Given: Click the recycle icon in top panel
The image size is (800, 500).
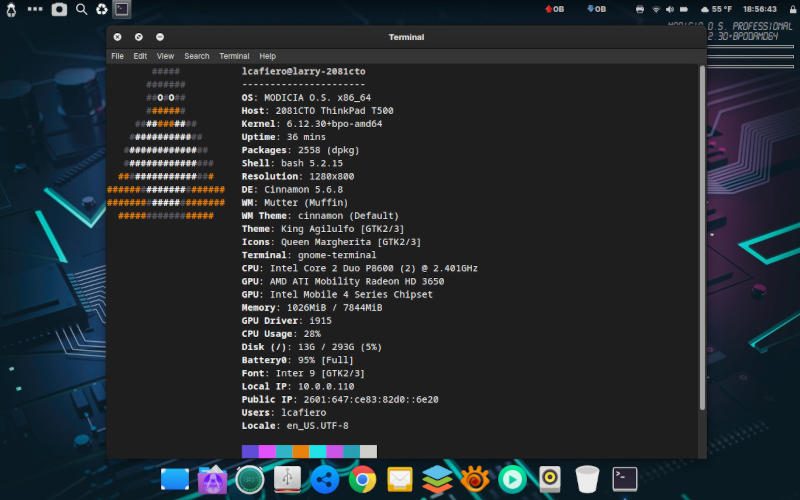Looking at the screenshot, I should (102, 9).
